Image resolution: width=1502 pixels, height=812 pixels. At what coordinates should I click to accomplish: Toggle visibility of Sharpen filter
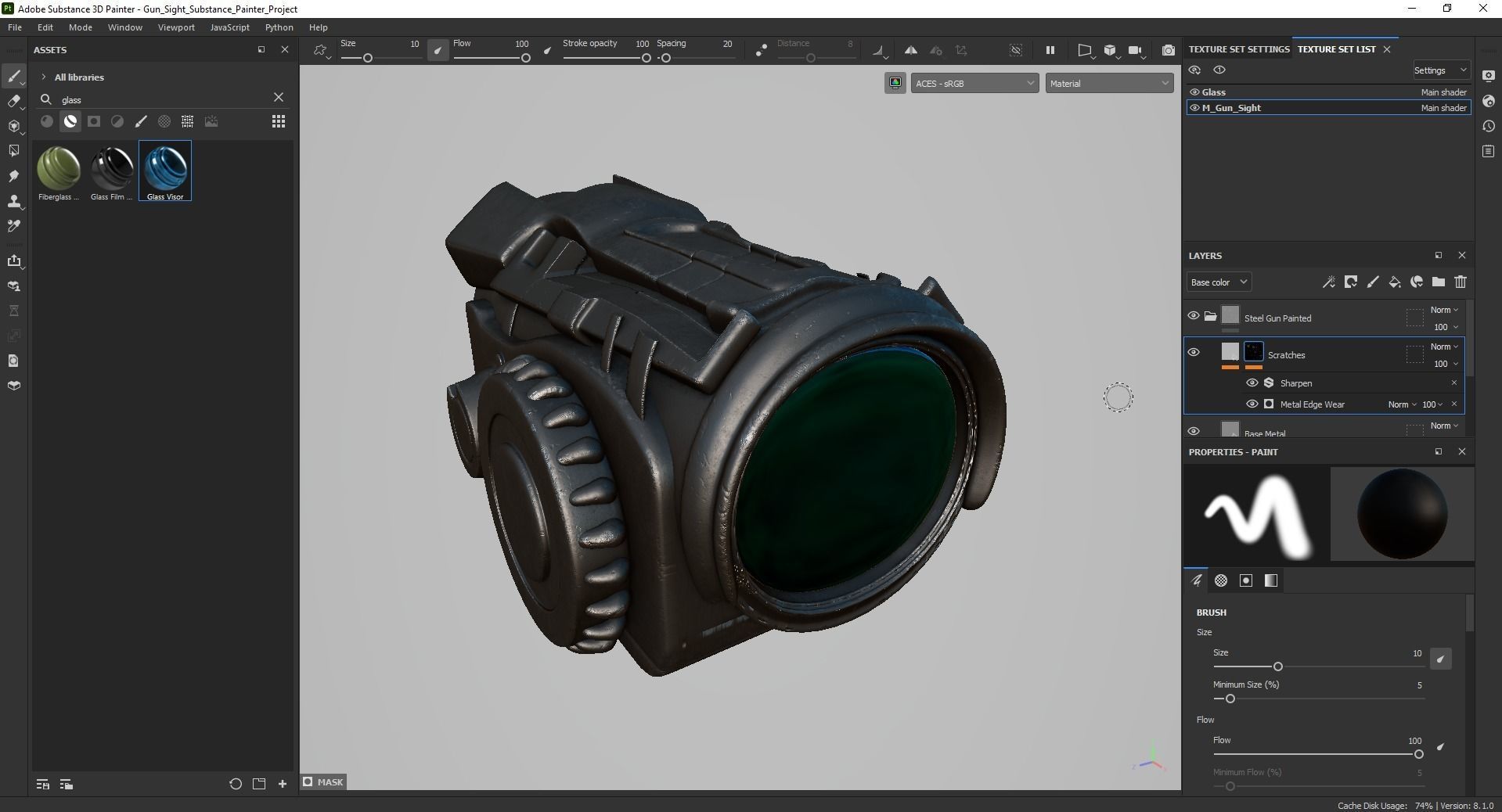click(1252, 383)
